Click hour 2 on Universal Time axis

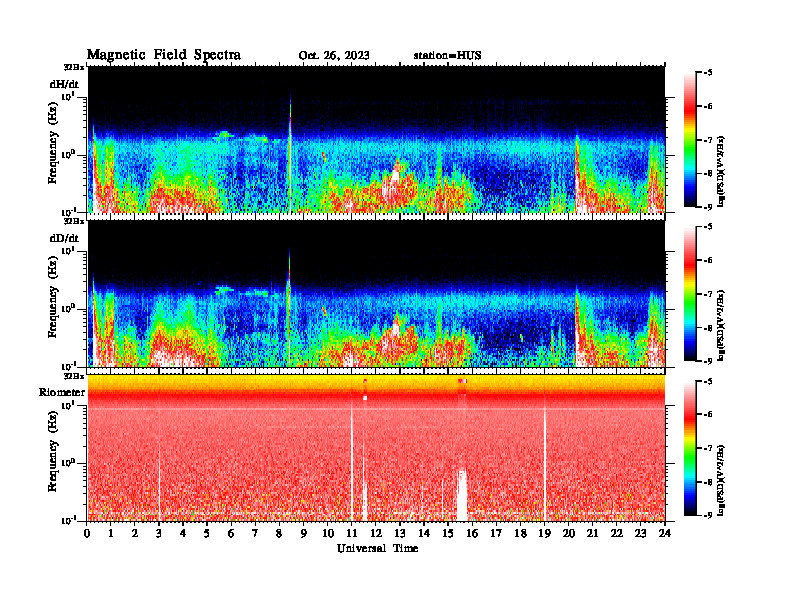[135, 534]
